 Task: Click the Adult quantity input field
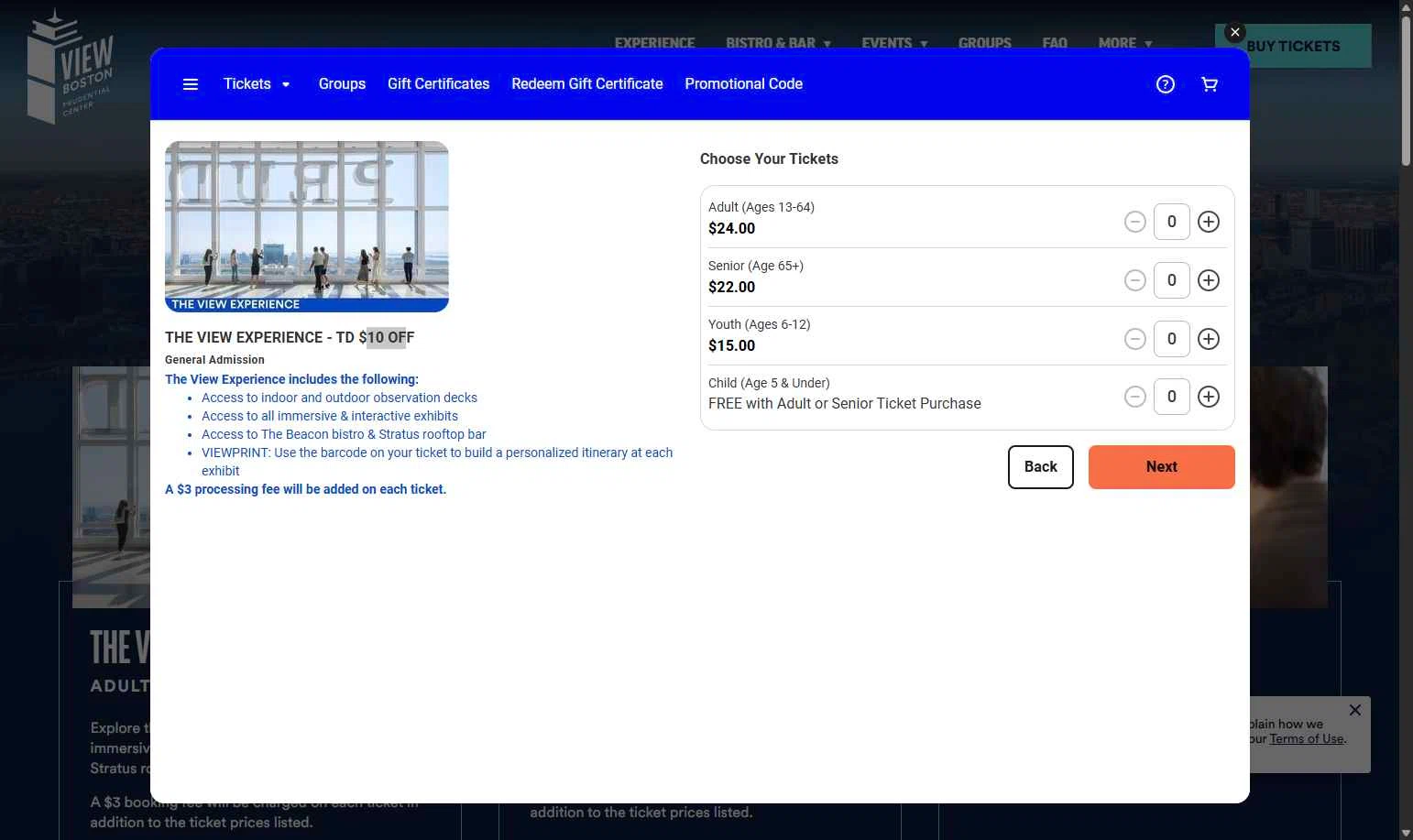tap(1172, 222)
